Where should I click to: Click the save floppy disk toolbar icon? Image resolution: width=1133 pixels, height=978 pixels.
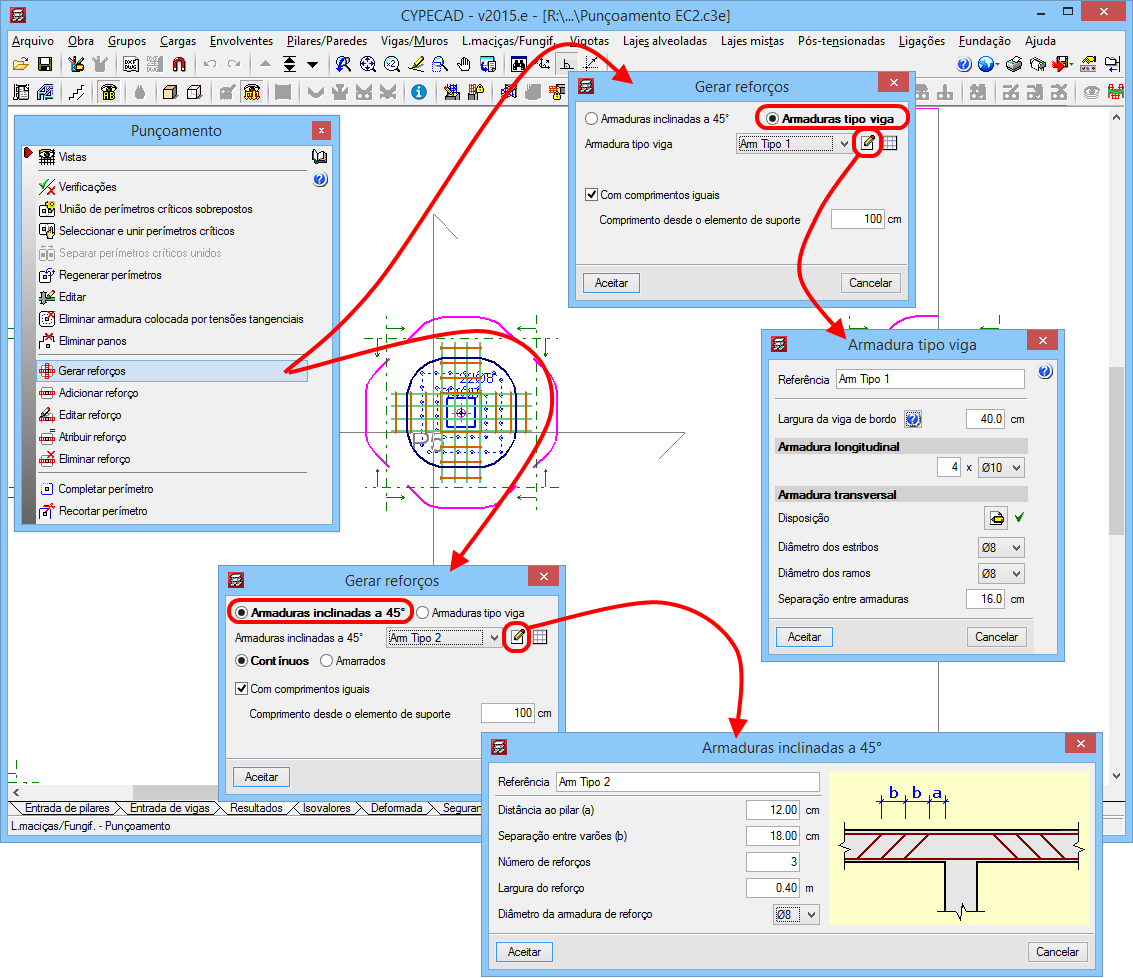pos(45,64)
